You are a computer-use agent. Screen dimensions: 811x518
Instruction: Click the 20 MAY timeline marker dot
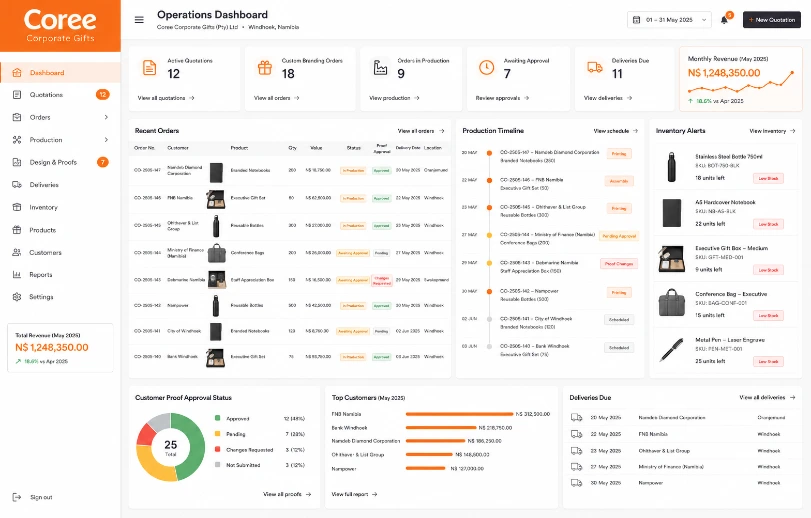(x=489, y=153)
